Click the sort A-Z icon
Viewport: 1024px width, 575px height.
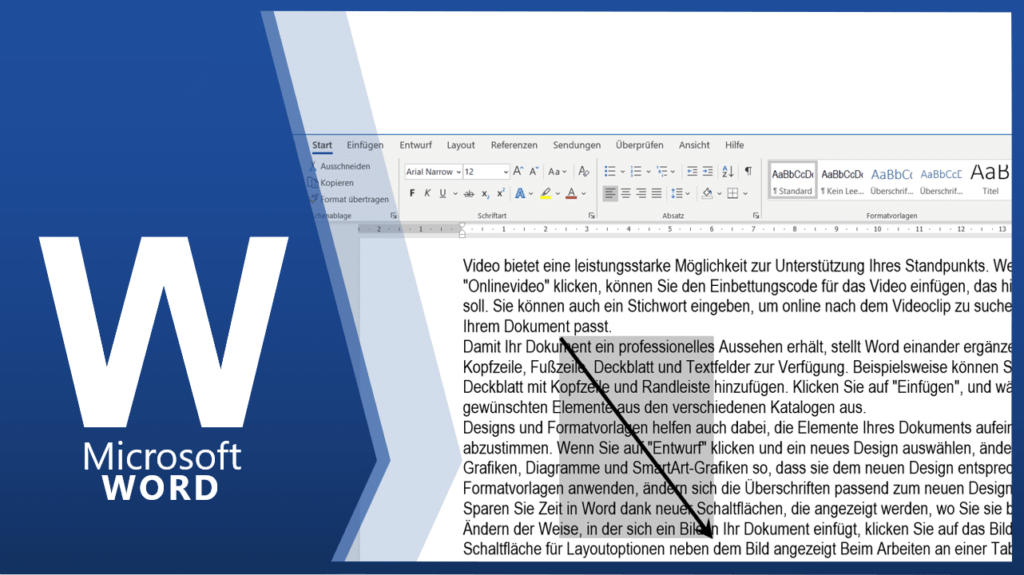tap(727, 171)
